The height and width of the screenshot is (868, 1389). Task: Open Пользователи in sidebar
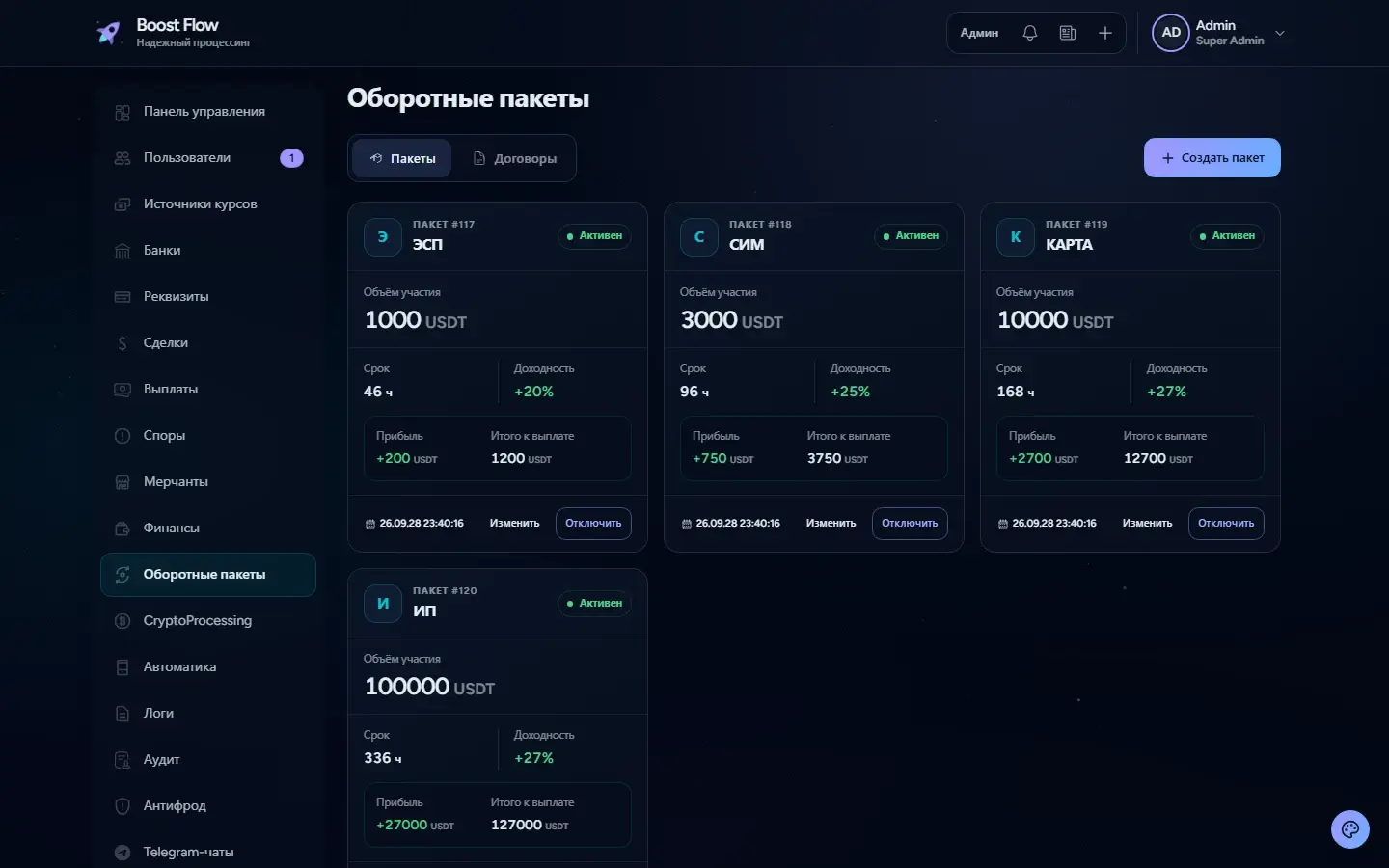coord(208,158)
